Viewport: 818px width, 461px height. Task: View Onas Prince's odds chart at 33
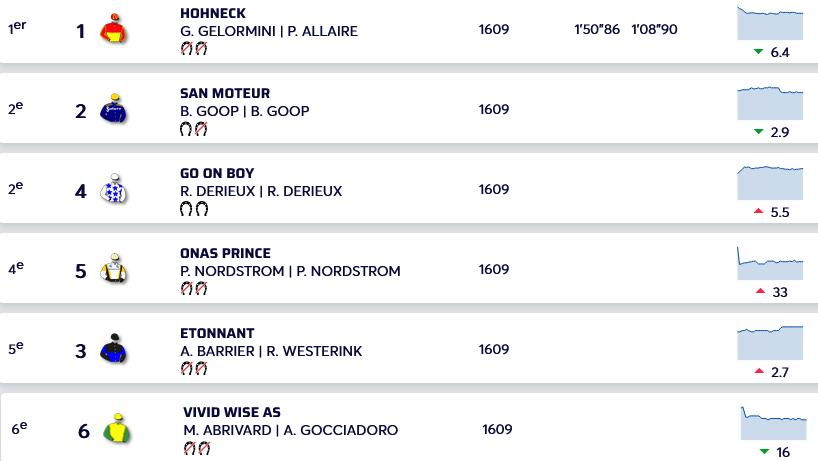coord(770,263)
